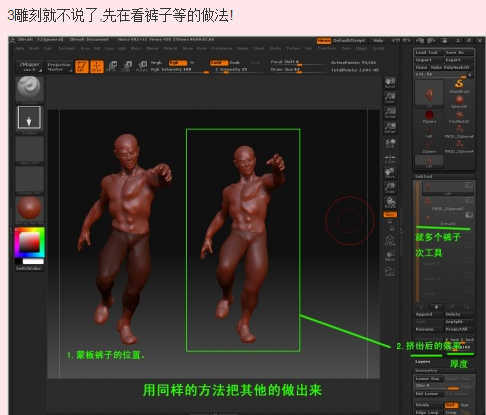Open the Projection Master button
This screenshot has height=415, width=486.
point(59,67)
